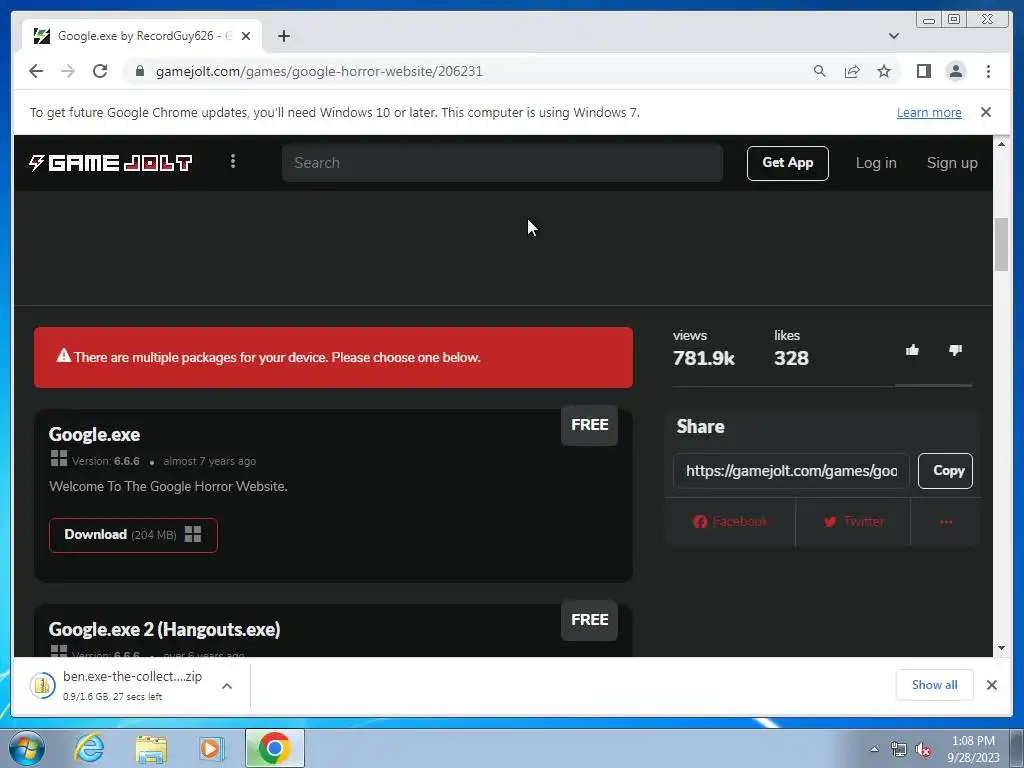
Task: Click the muted volume tray icon
Action: [923, 749]
